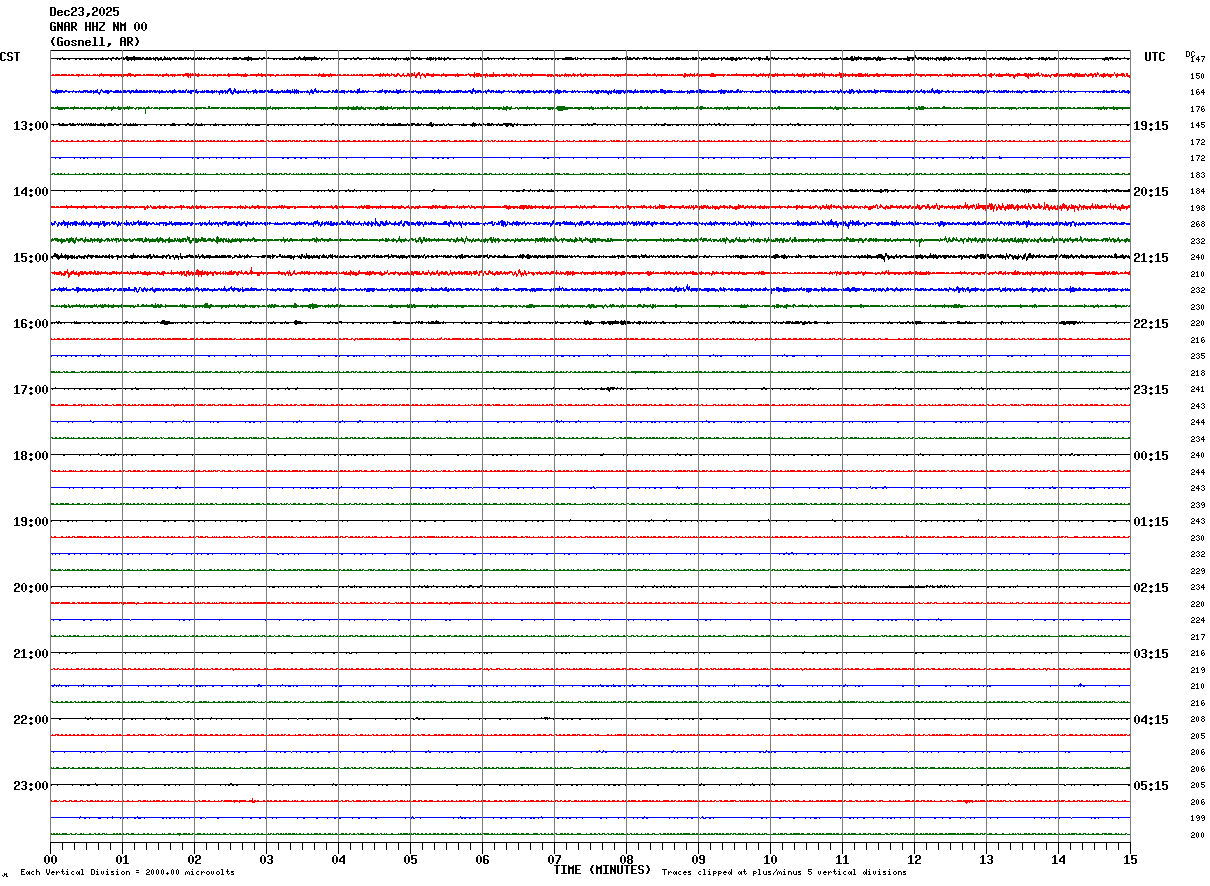Select the 22:00 CST time label

pos(30,719)
